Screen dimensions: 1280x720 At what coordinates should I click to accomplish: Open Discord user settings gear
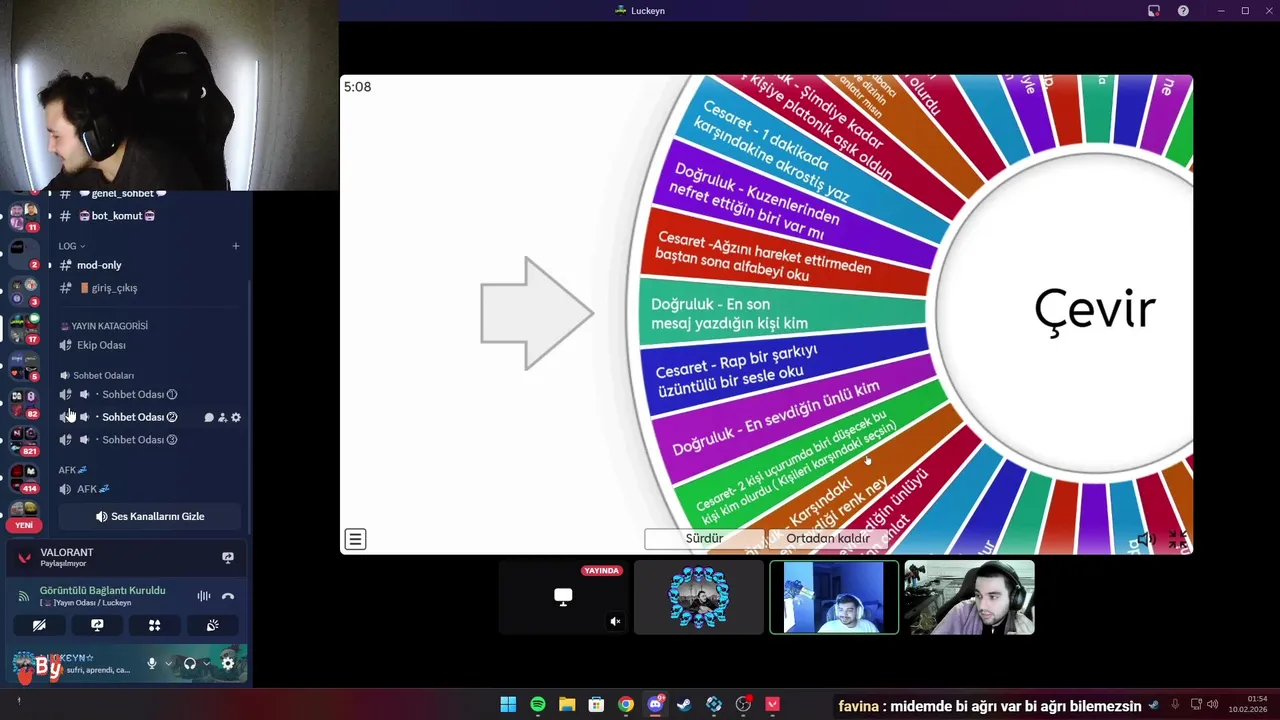[228, 663]
